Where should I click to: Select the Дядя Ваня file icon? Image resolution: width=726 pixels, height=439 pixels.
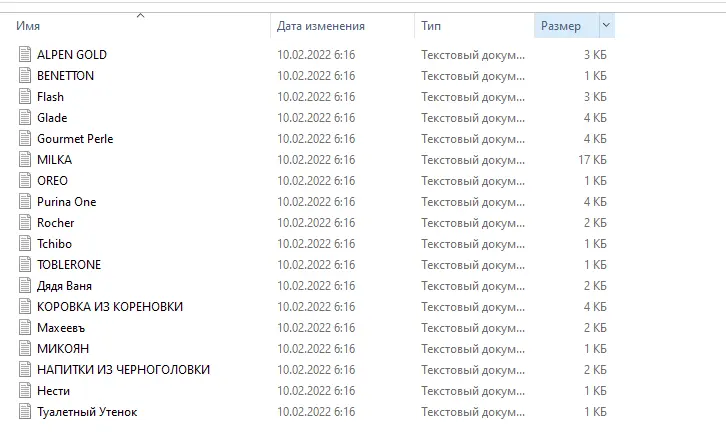click(x=25, y=285)
